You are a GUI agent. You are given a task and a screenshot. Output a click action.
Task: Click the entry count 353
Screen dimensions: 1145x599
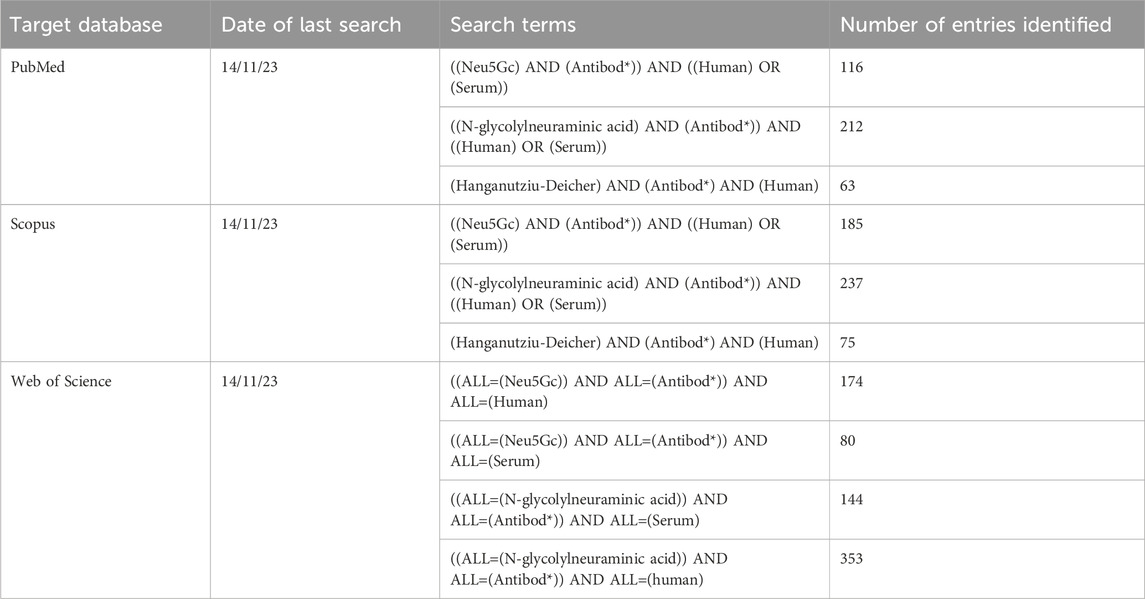tap(851, 559)
